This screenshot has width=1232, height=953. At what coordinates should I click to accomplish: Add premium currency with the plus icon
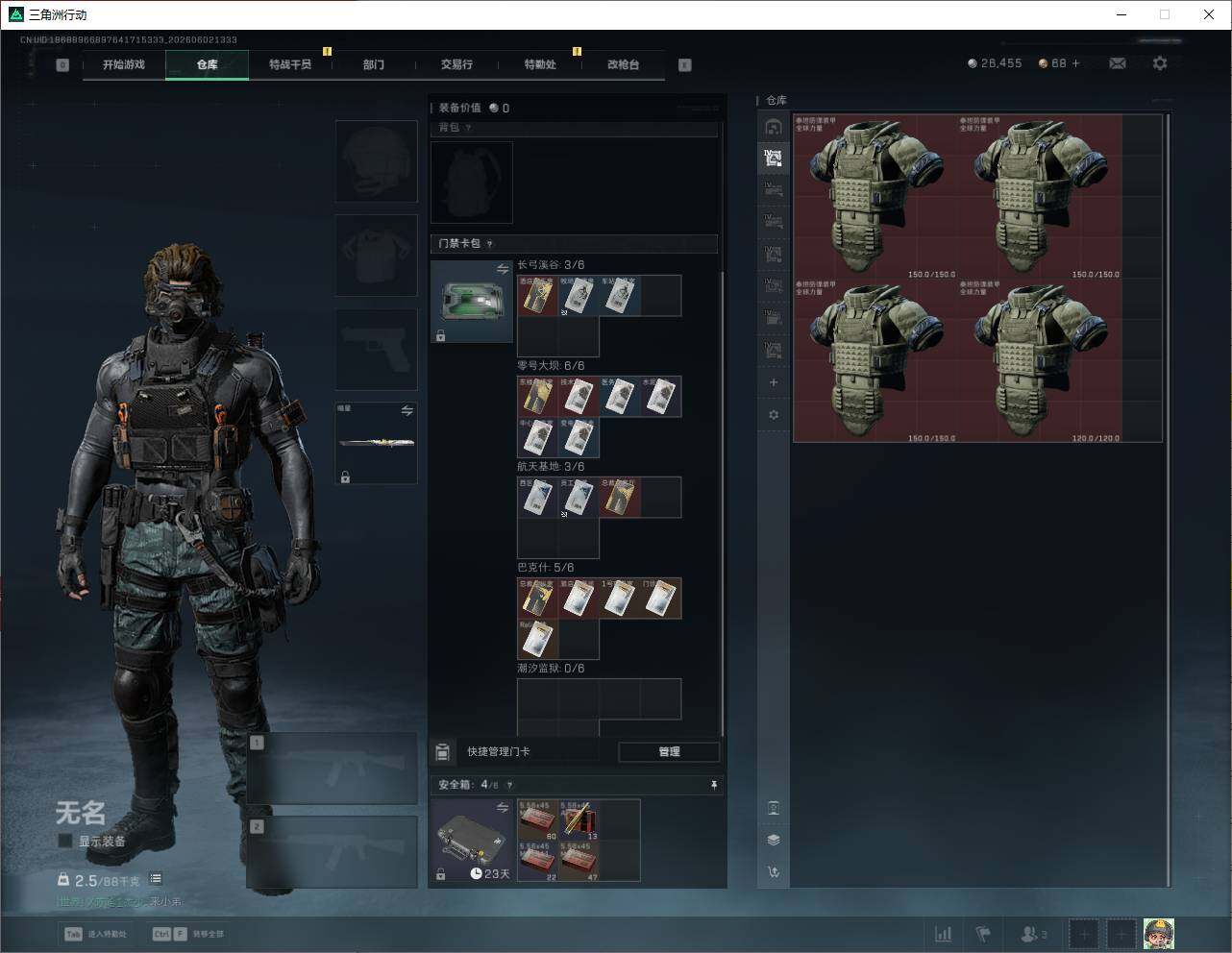(1075, 63)
